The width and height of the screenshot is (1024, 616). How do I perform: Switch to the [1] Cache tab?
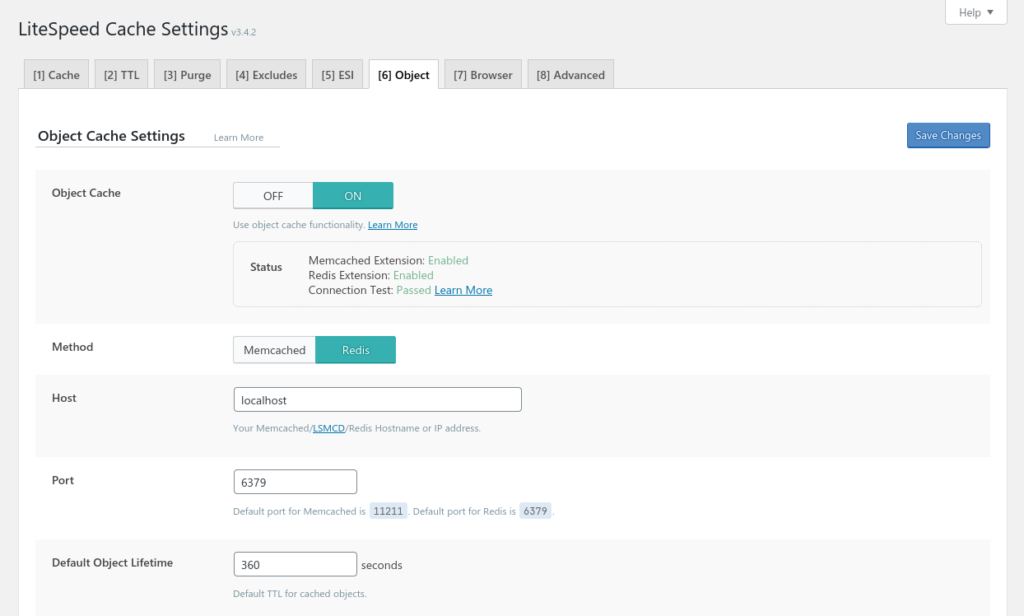(x=56, y=74)
